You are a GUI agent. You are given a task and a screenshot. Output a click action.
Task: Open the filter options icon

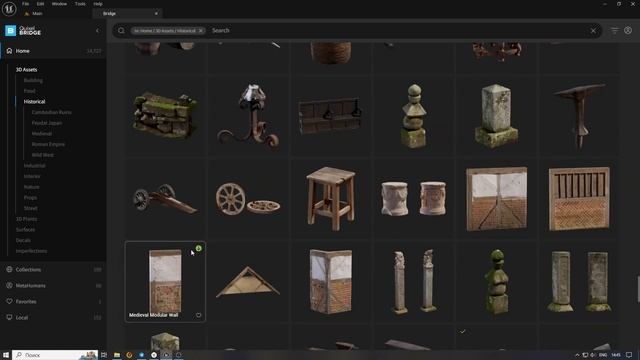(x=614, y=31)
